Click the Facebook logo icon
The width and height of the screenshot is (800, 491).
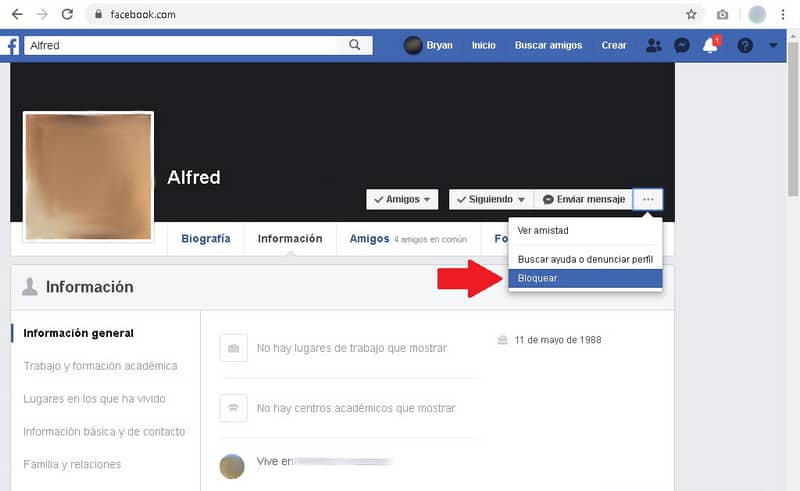12,45
